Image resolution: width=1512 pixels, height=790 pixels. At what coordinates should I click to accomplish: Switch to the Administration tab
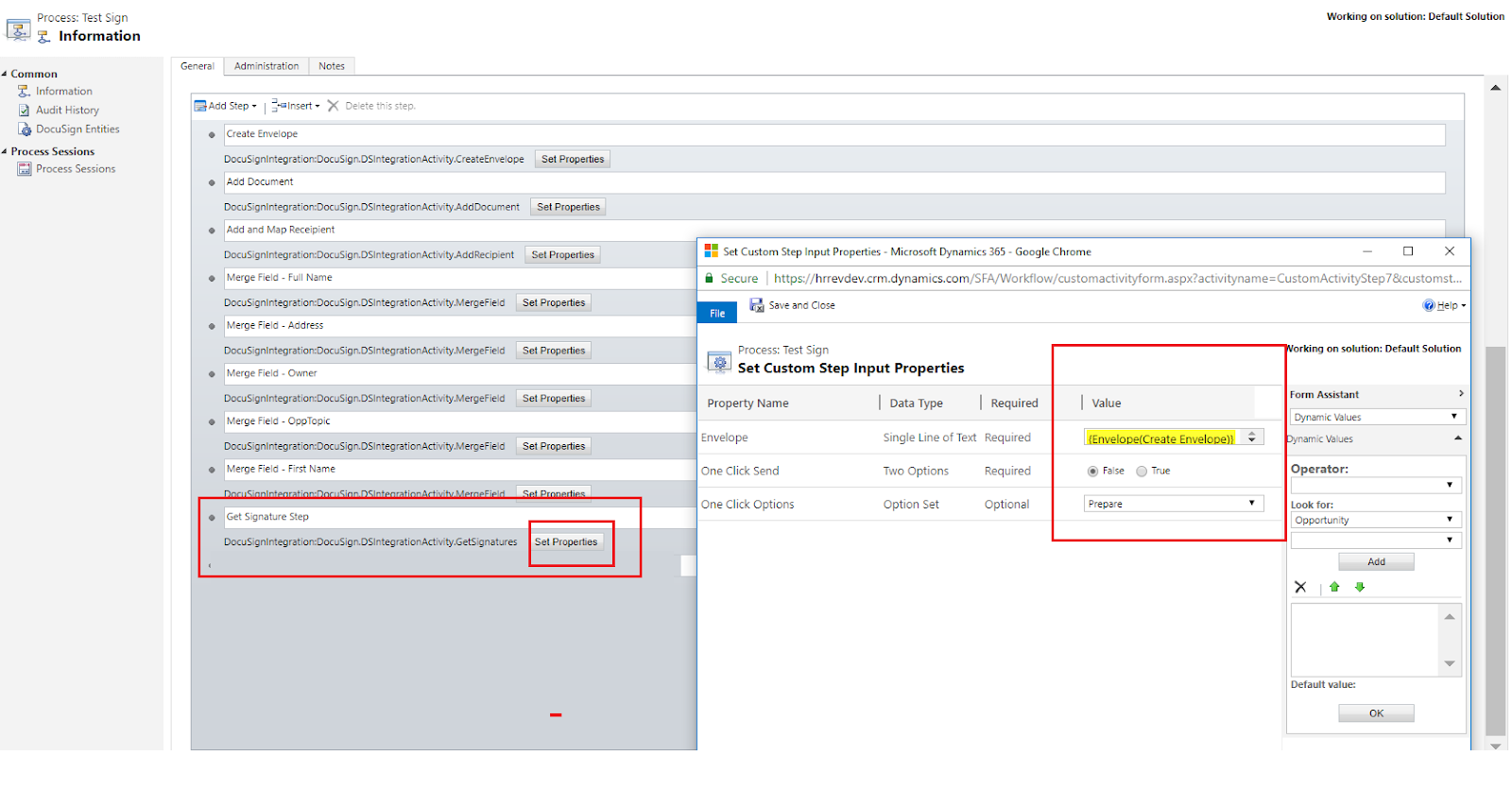tap(266, 66)
